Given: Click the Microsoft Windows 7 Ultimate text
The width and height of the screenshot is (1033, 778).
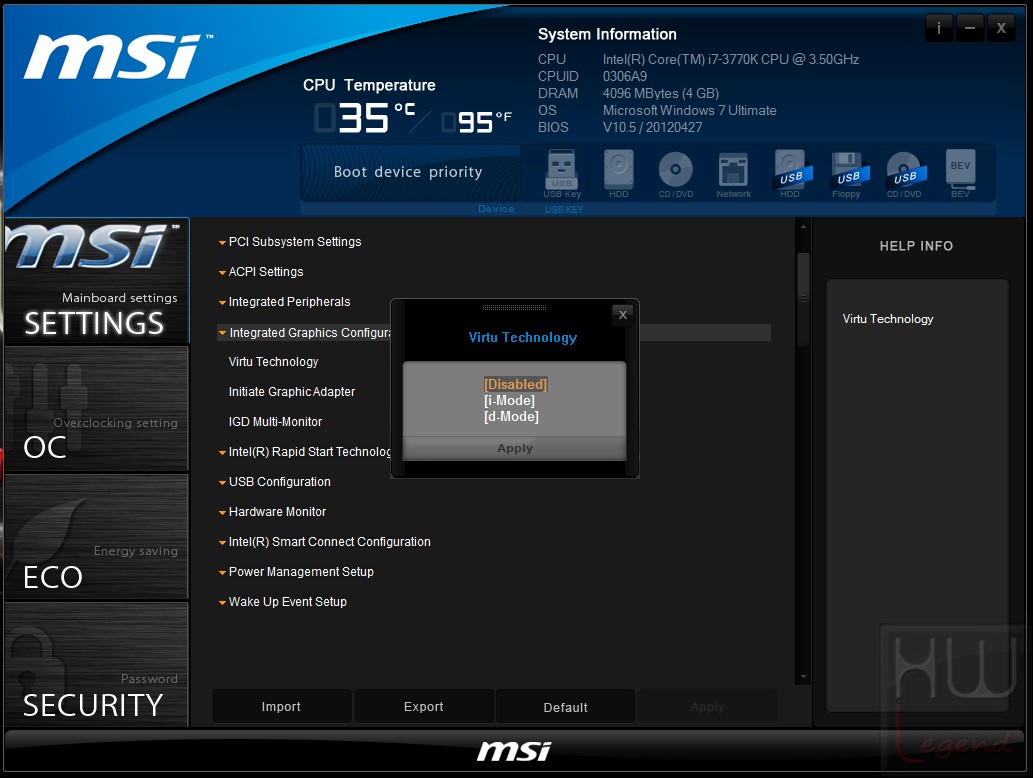Looking at the screenshot, I should click(689, 111).
